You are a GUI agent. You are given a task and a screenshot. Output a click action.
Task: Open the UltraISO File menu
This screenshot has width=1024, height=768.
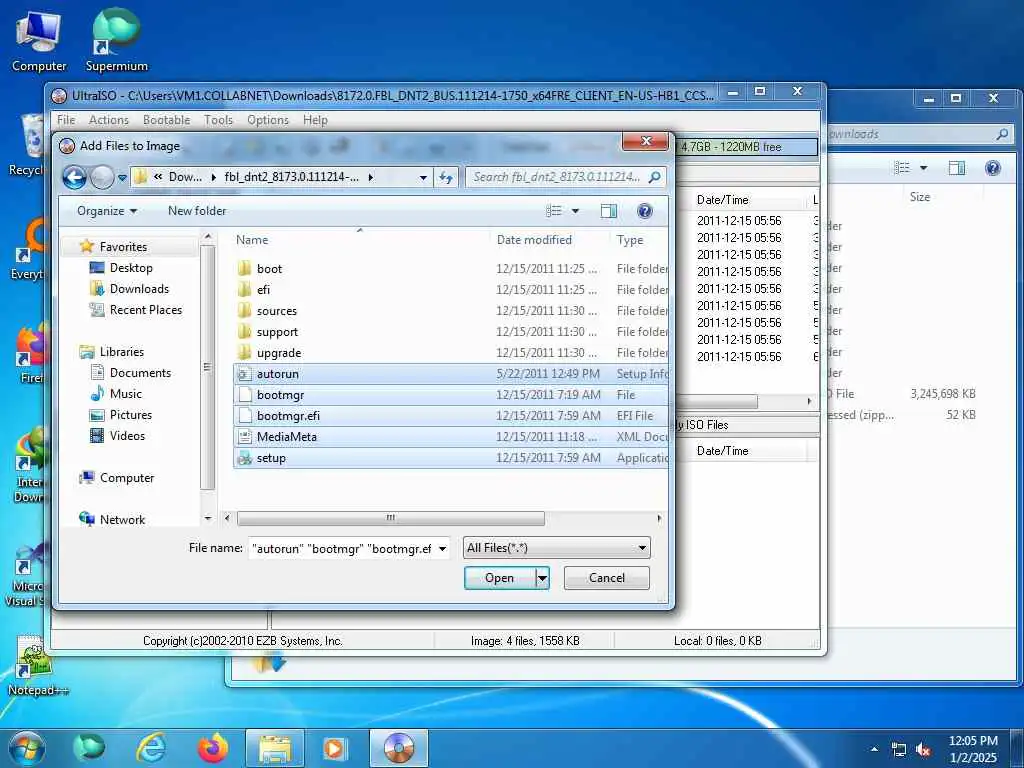66,120
